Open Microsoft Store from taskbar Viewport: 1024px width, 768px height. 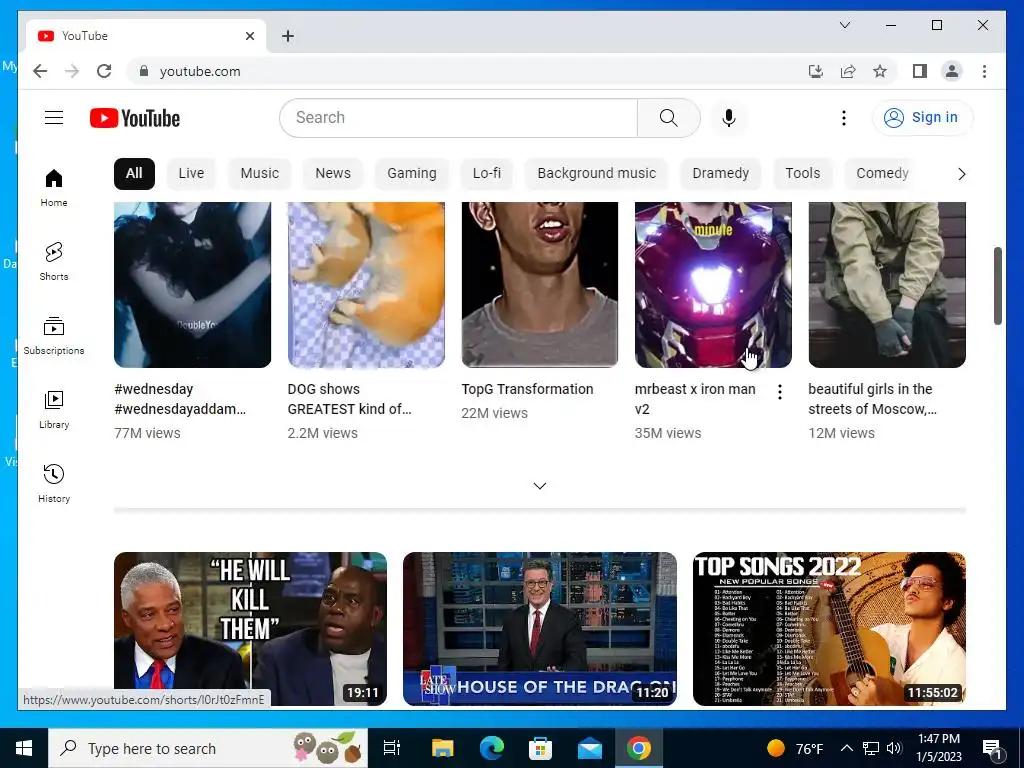540,748
